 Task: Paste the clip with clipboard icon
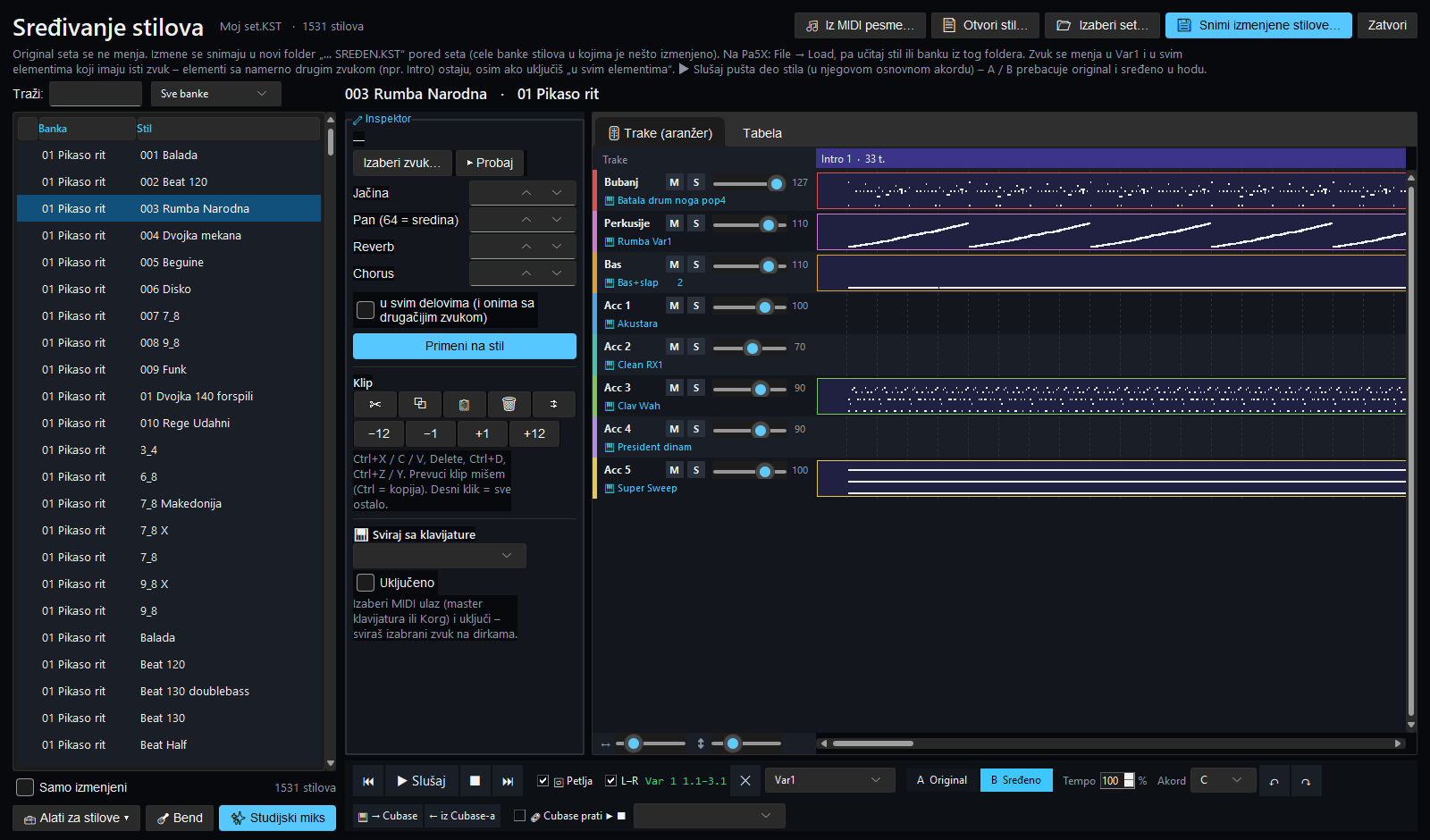coord(465,404)
